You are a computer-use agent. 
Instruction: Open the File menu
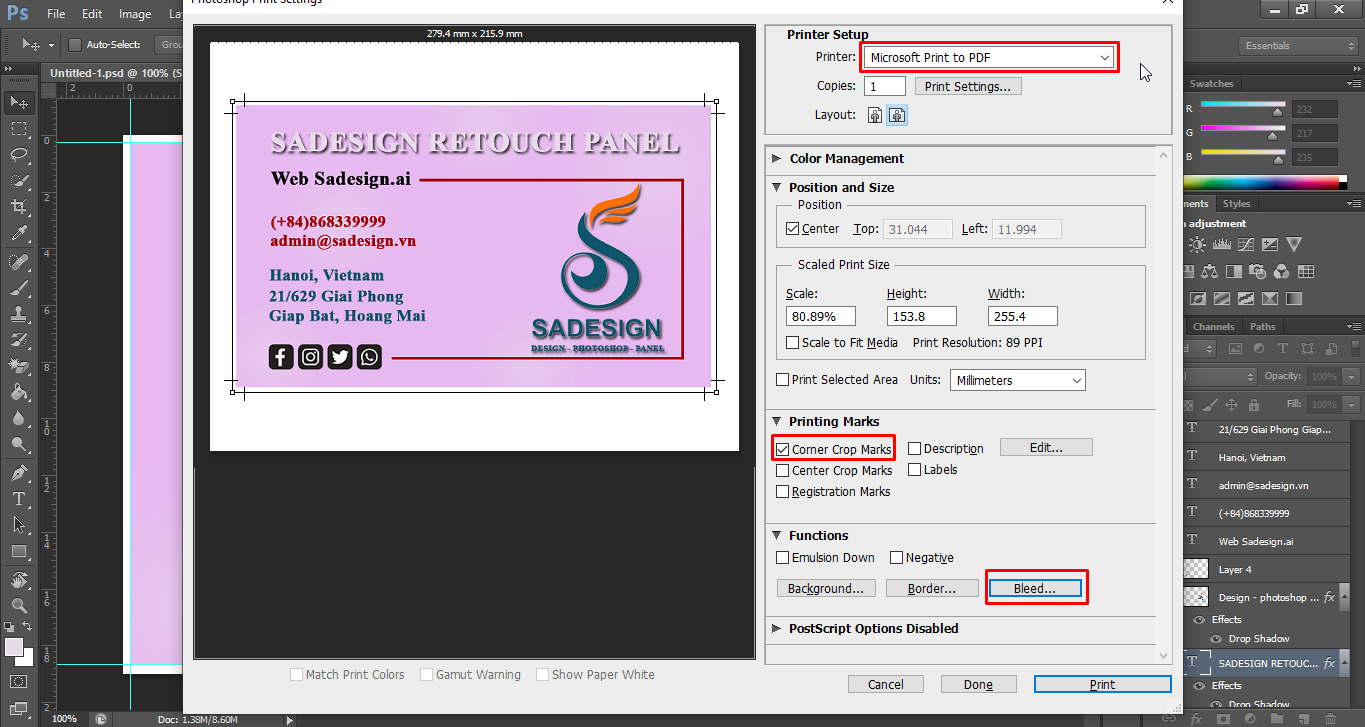click(56, 14)
